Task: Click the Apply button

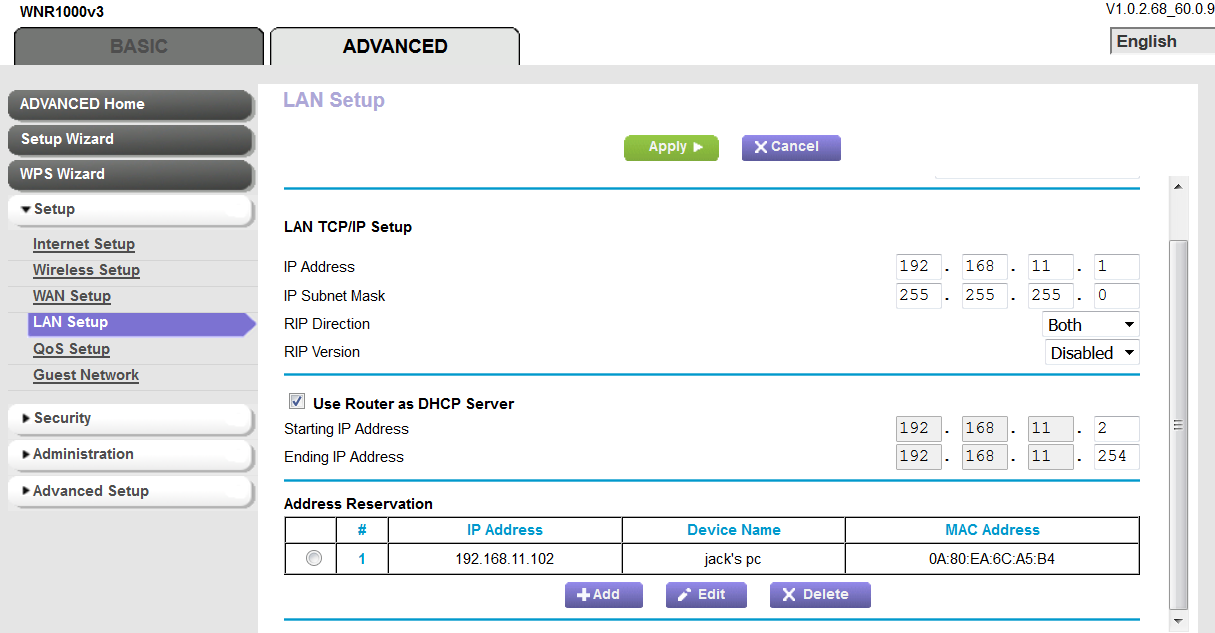Action: pyautogui.click(x=671, y=147)
